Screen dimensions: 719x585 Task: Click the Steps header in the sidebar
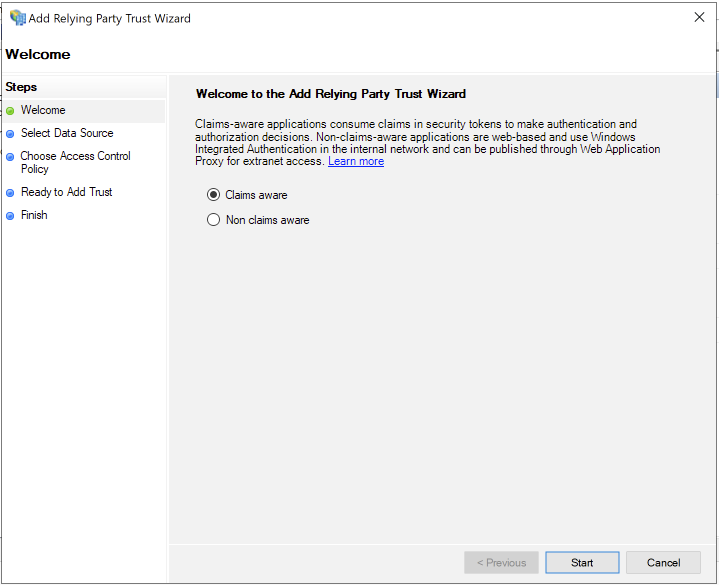click(21, 87)
